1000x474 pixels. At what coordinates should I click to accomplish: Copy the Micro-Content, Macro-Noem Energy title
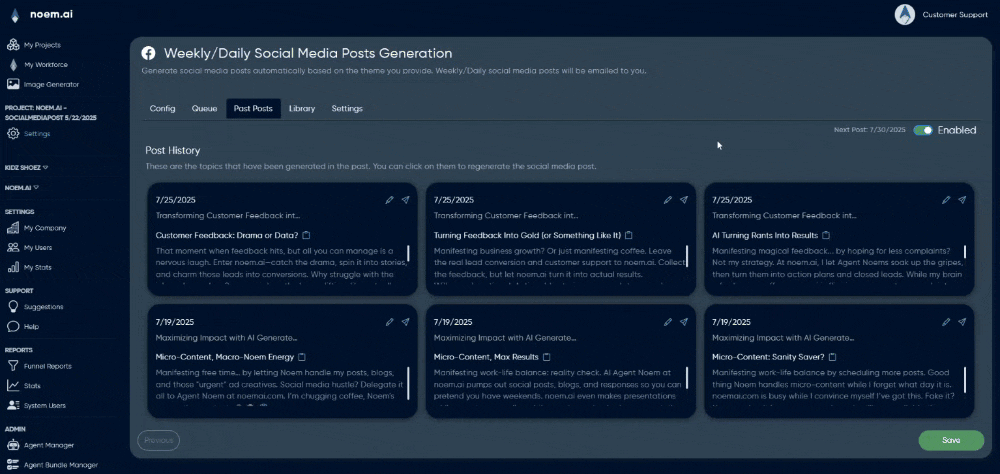[x=302, y=357]
